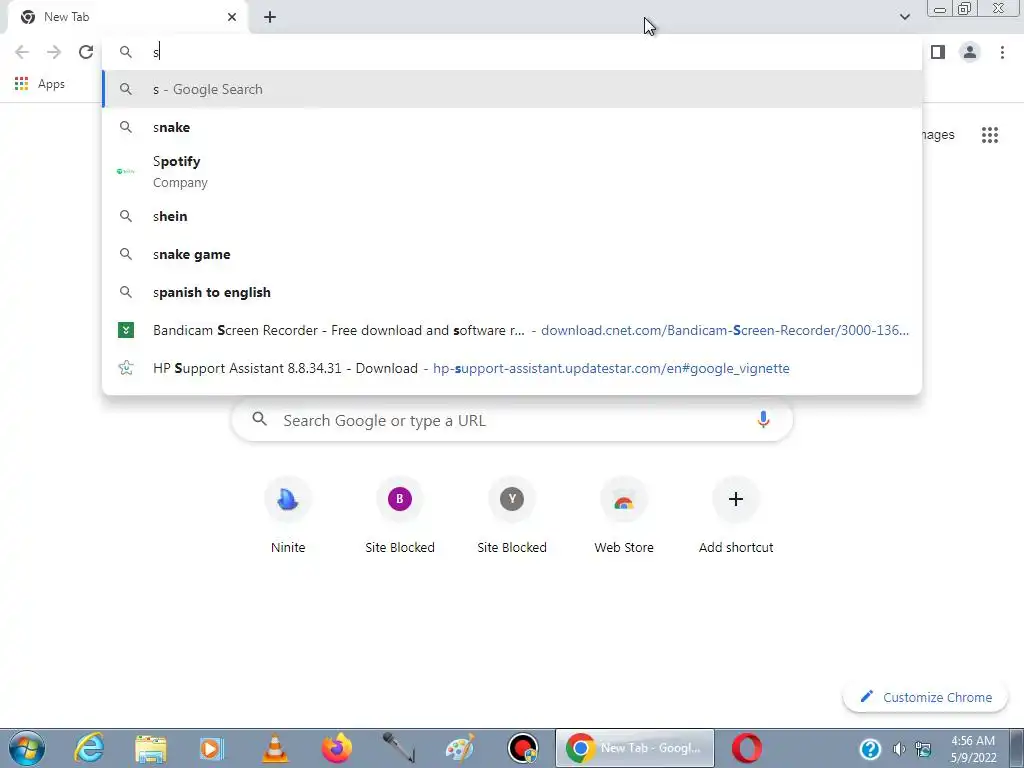Select the "s - Google Search" suggestion

point(512,89)
